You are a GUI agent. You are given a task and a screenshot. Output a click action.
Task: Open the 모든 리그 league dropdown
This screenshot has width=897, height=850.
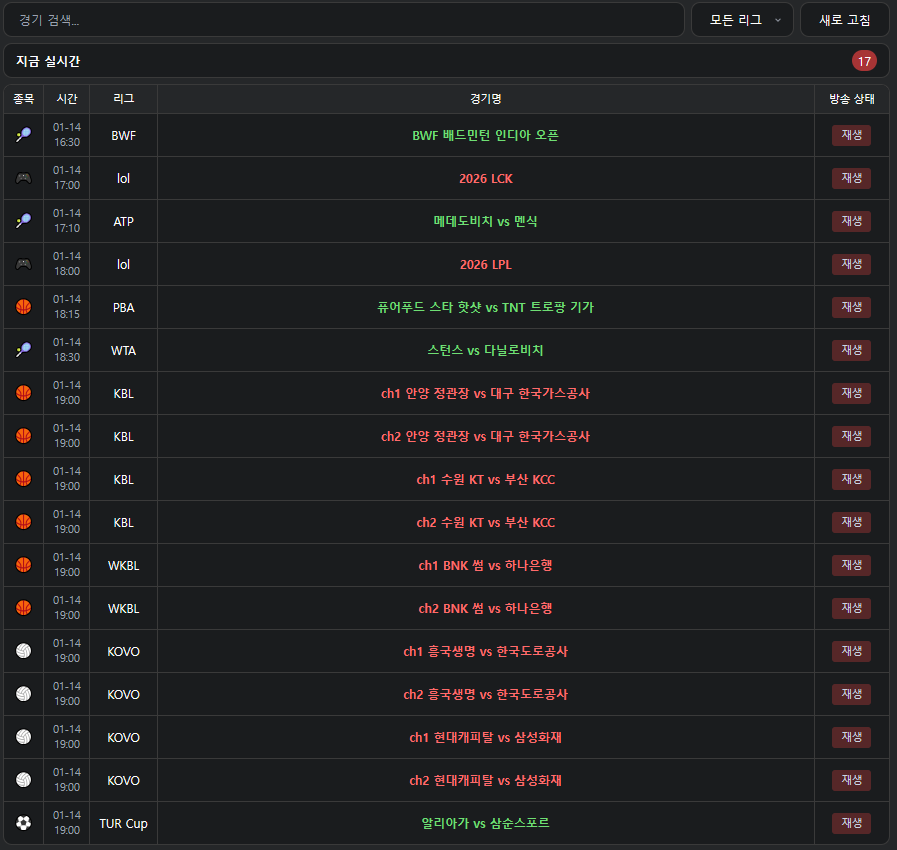pyautogui.click(x=742, y=20)
